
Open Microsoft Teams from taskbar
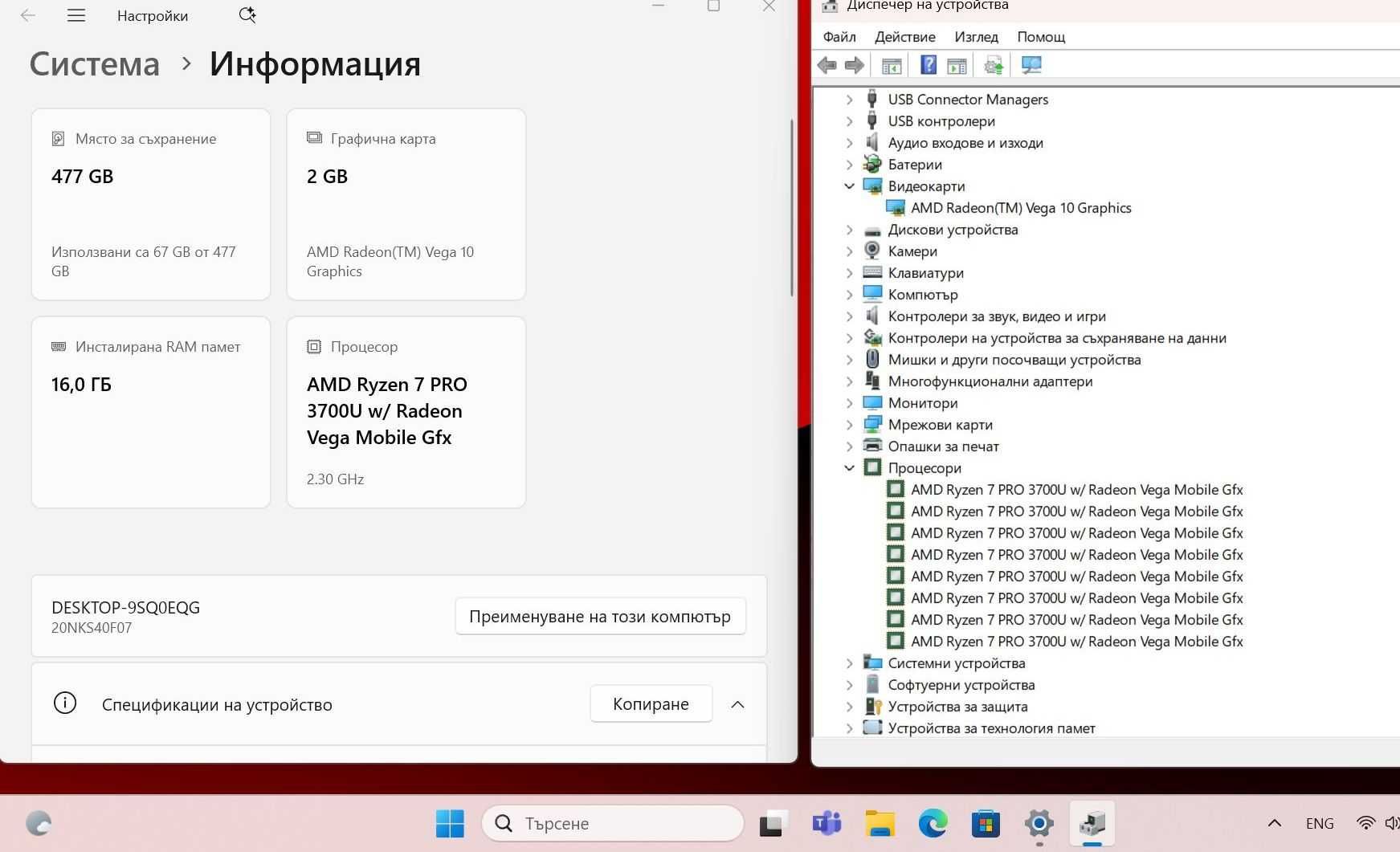pyautogui.click(x=826, y=823)
